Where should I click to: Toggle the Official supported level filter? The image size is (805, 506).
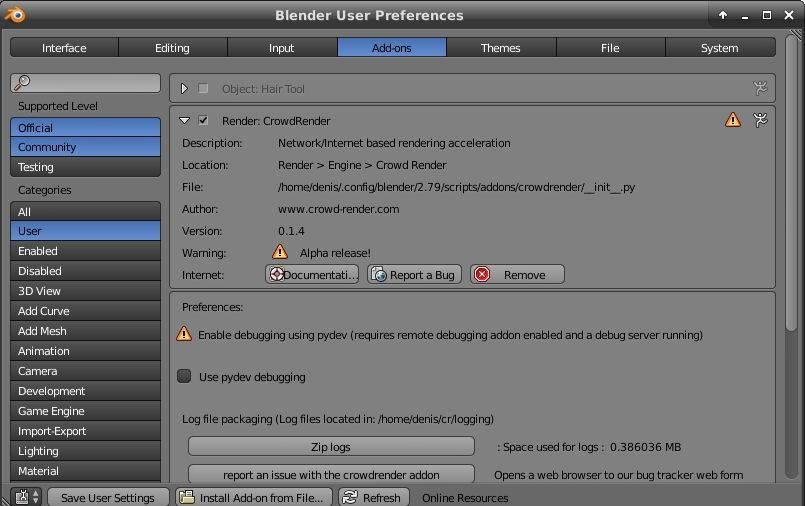(85, 127)
